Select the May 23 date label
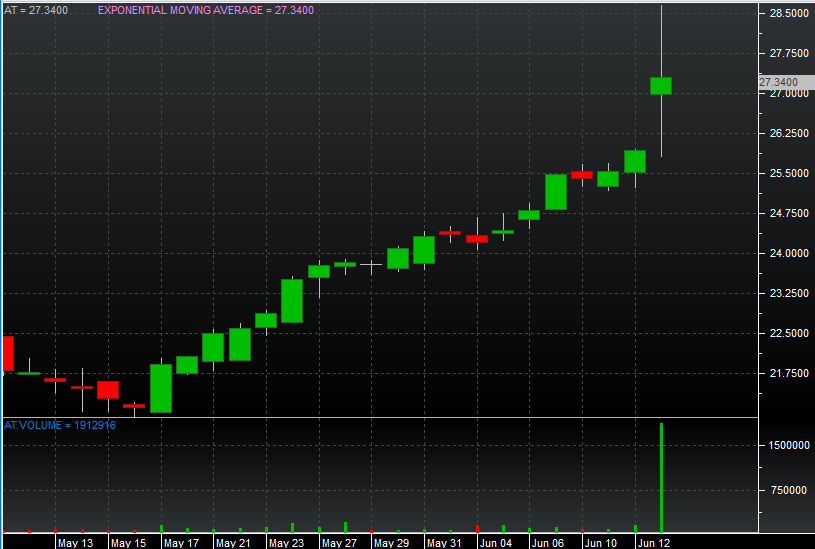Screen dimensions: 815x549 tap(286, 543)
